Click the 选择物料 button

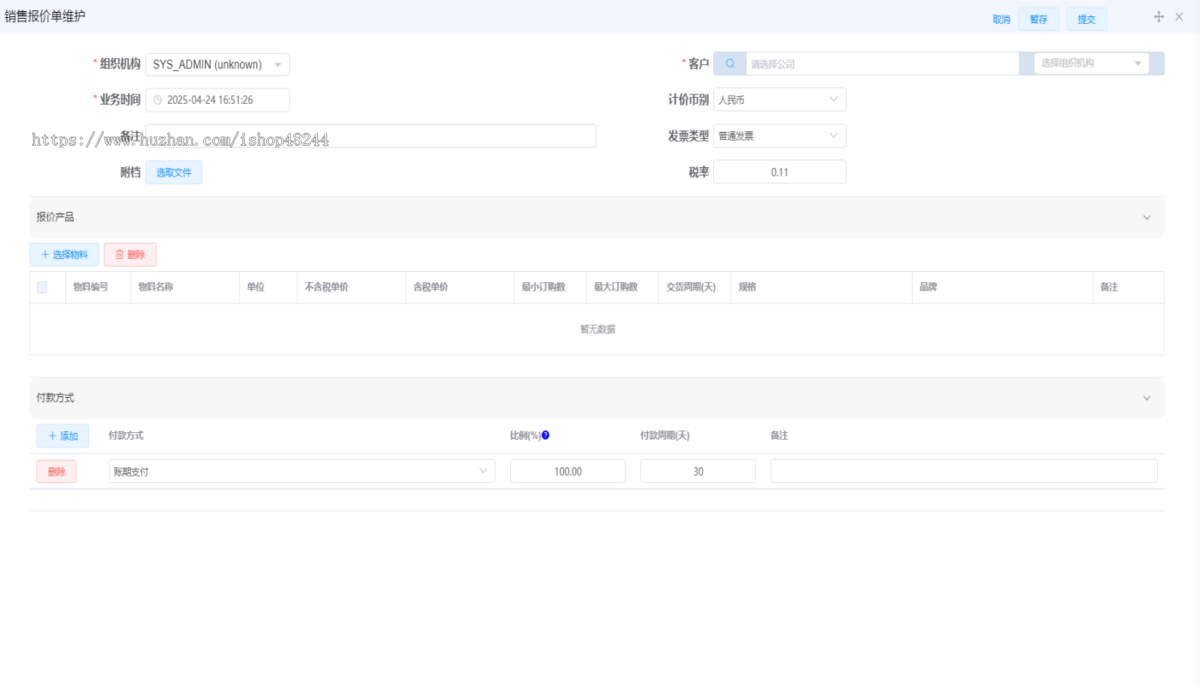point(64,254)
